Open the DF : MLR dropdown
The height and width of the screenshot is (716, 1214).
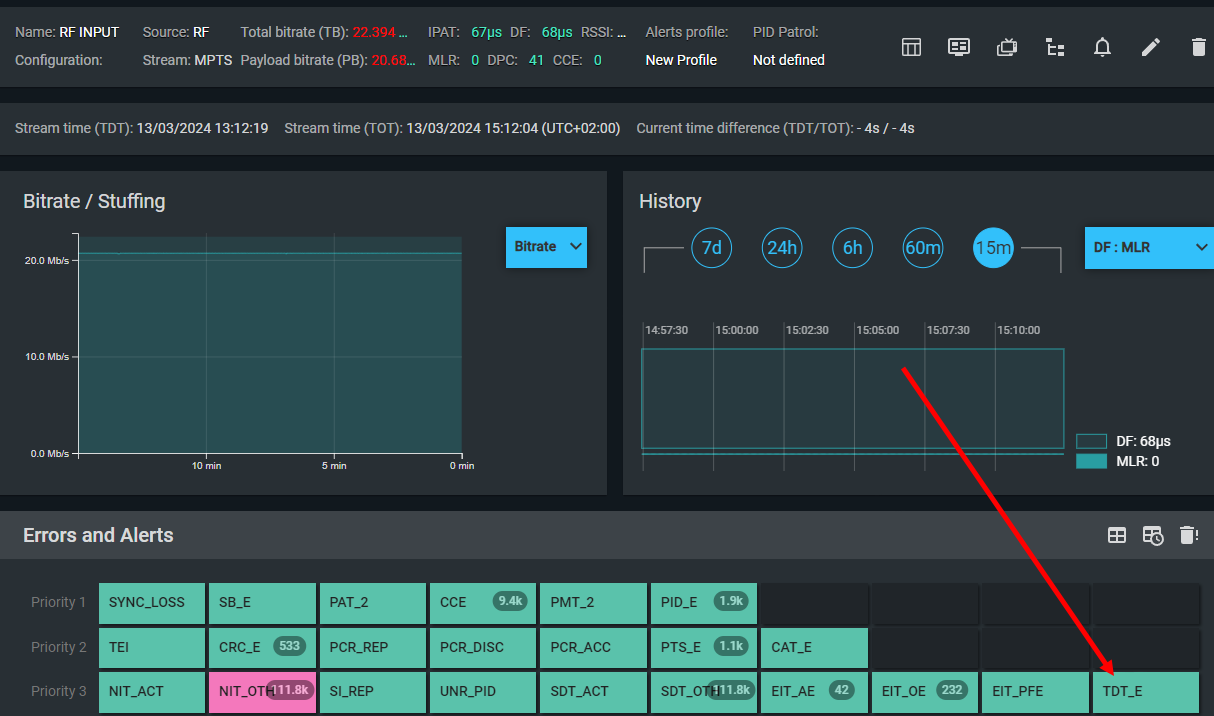point(1148,248)
